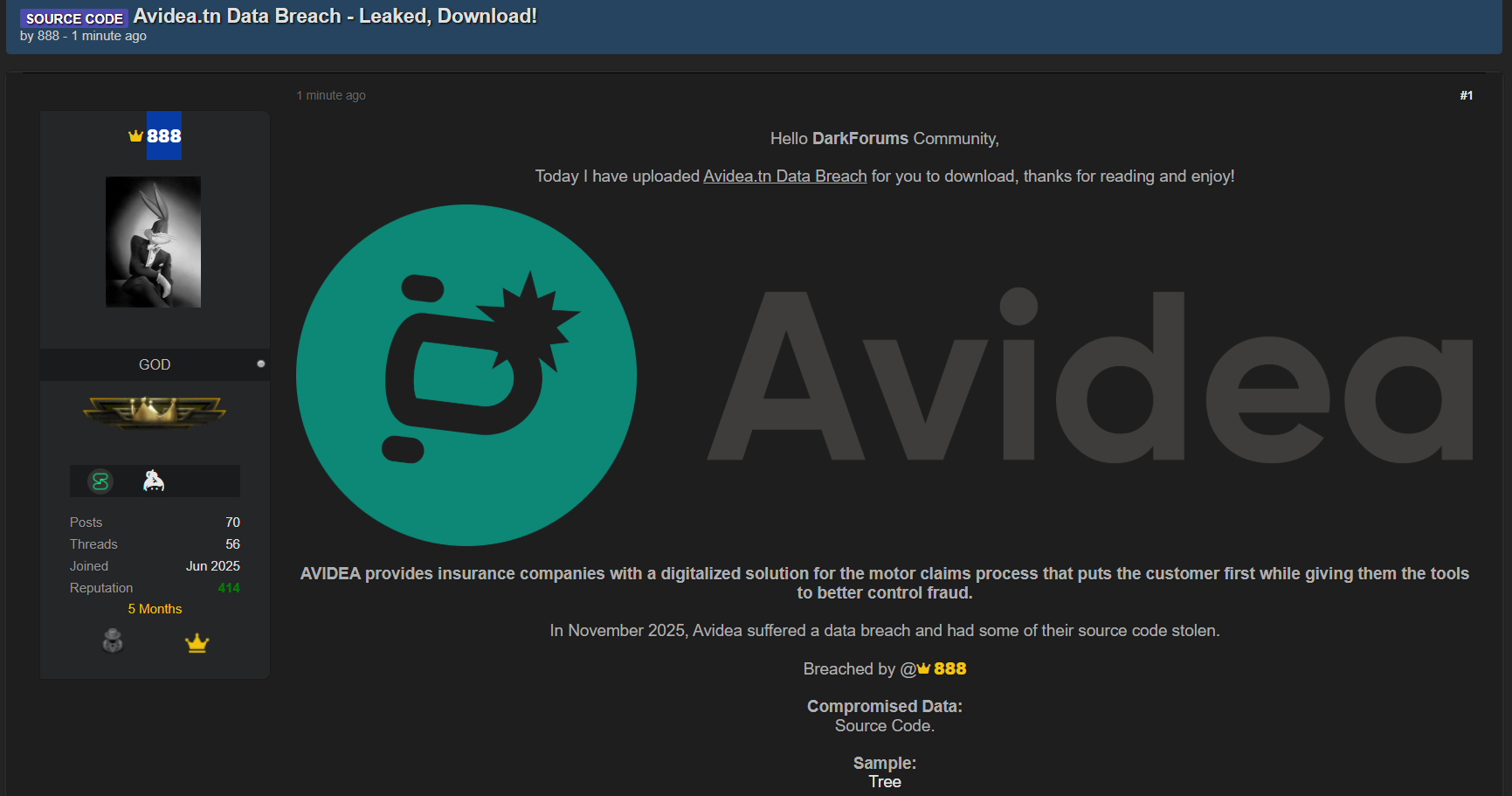The image size is (1512, 796).
Task: Click the yellow crown award icon
Action: click(x=197, y=643)
